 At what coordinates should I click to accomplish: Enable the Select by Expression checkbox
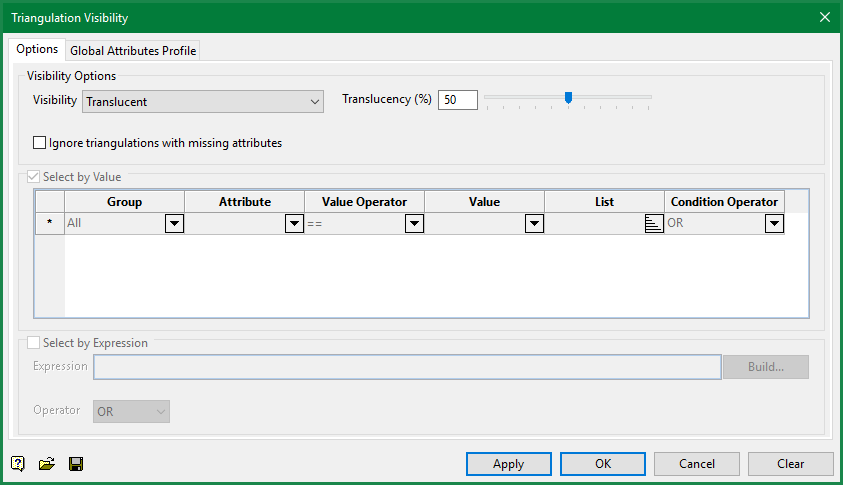(x=34, y=343)
